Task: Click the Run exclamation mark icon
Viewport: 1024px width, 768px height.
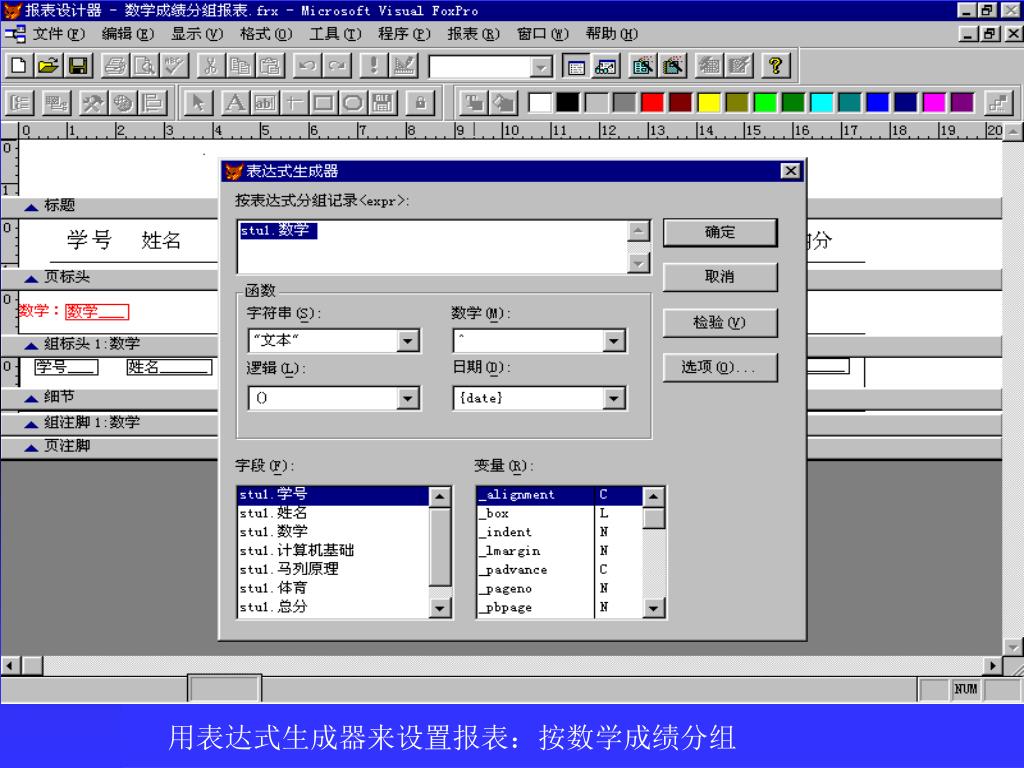Action: pos(374,65)
